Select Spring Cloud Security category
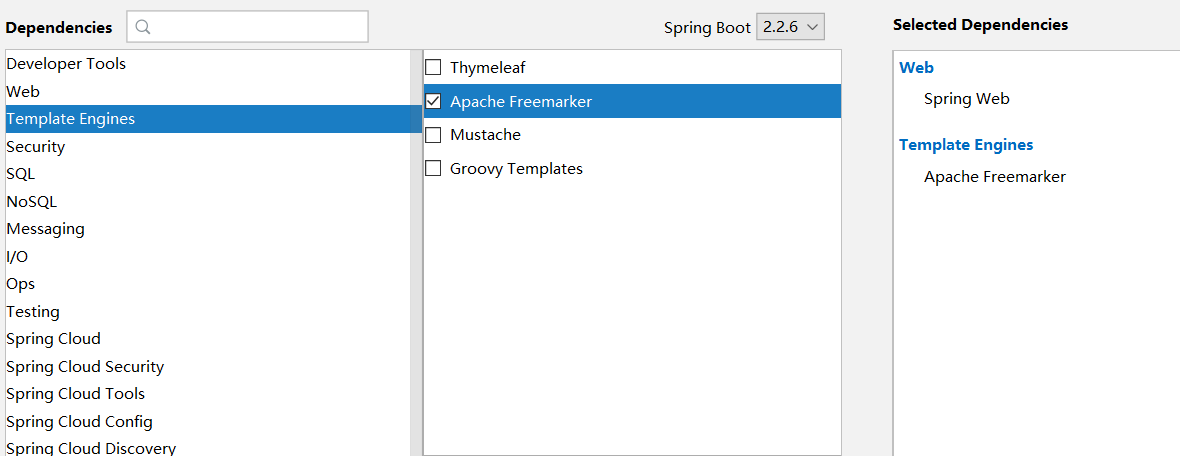This screenshot has height=456, width=1180. pos(85,367)
